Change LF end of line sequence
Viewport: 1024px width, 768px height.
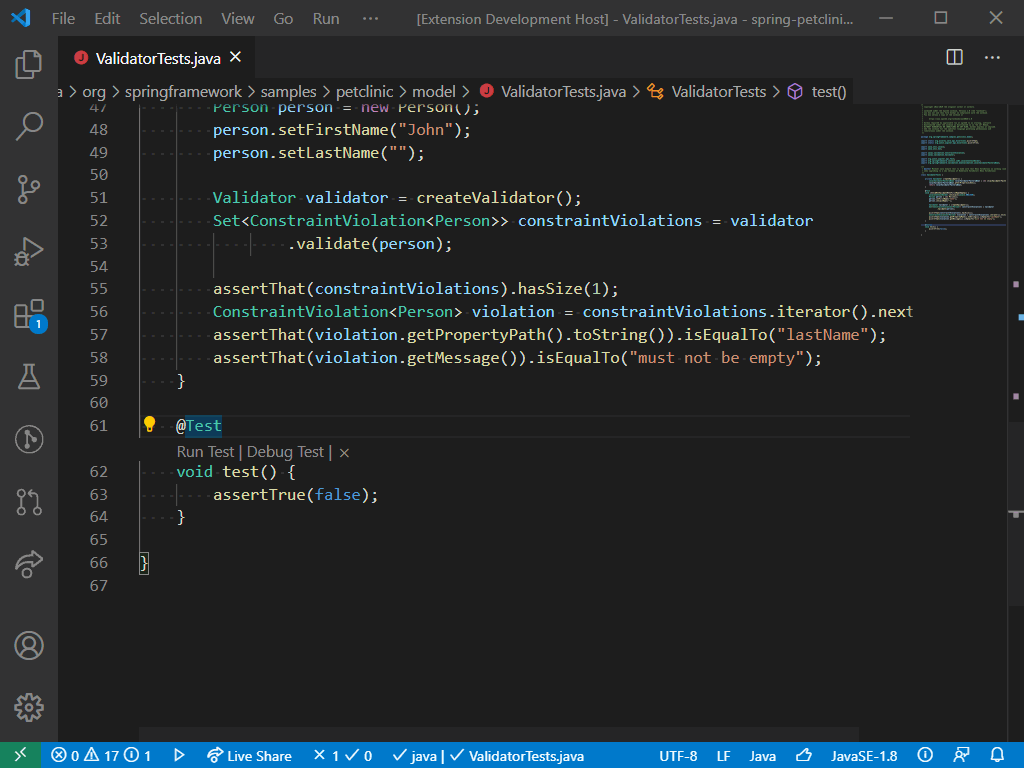point(723,756)
